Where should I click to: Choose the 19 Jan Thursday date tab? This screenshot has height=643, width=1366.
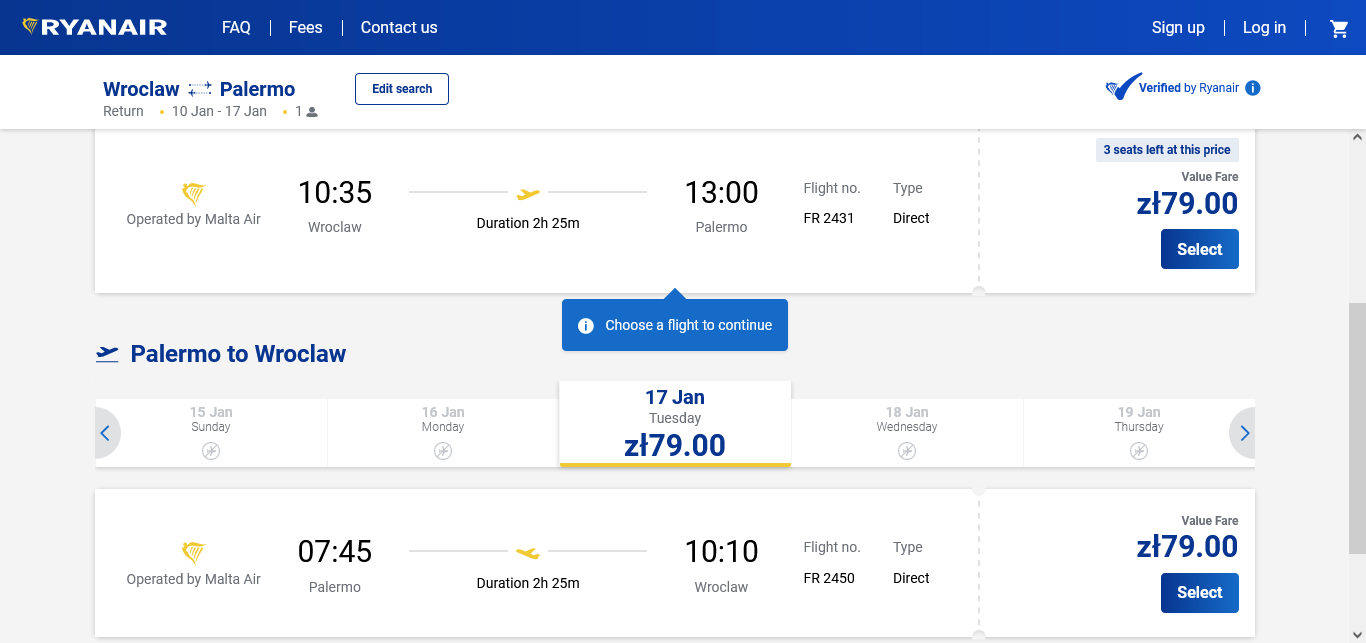(x=1139, y=433)
